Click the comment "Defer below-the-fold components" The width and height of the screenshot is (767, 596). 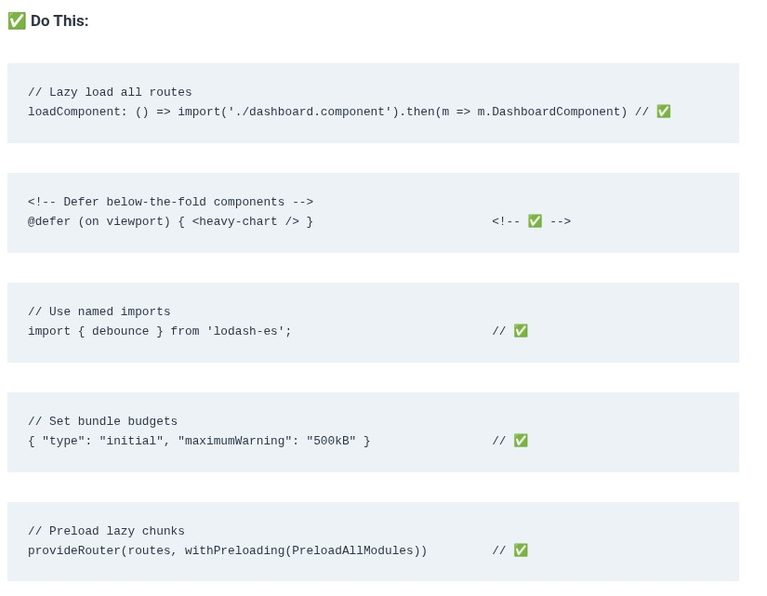(x=171, y=202)
